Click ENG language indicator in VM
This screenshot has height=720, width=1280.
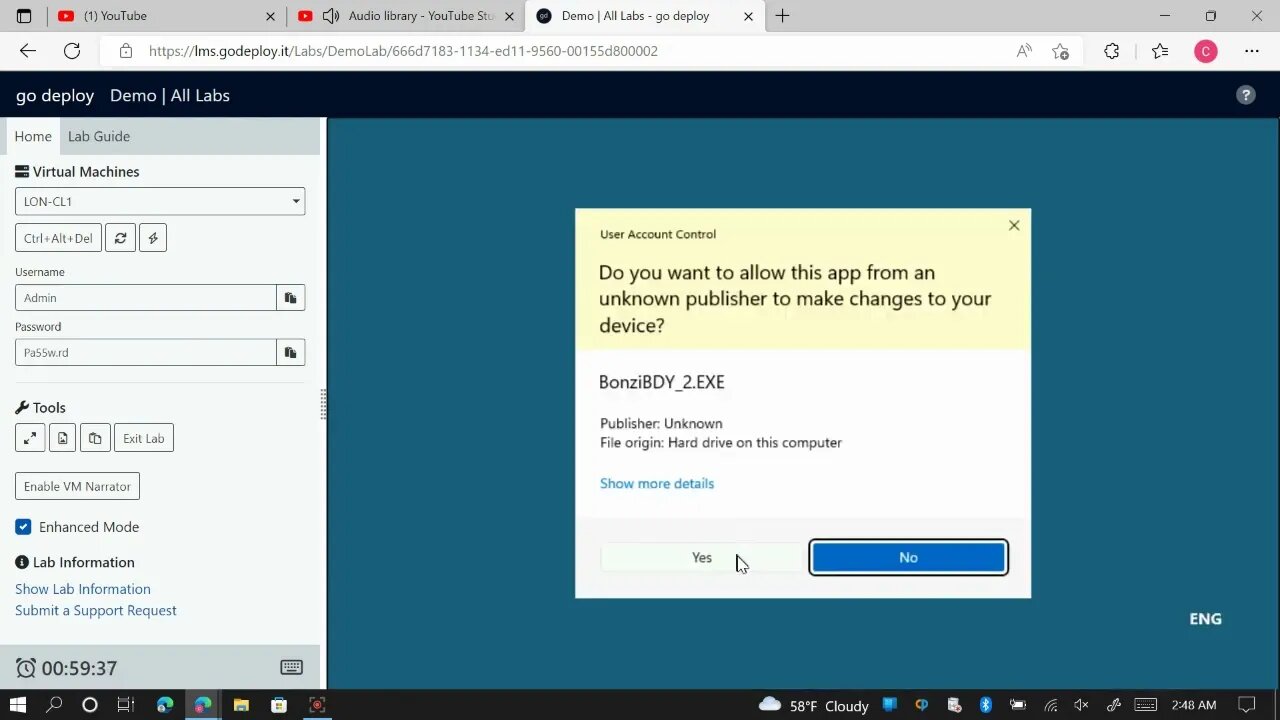point(1205,619)
